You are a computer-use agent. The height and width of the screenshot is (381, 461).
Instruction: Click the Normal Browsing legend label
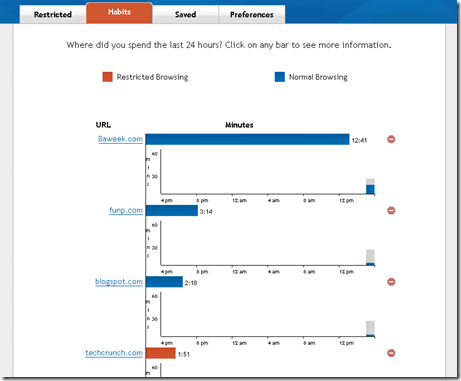point(318,77)
